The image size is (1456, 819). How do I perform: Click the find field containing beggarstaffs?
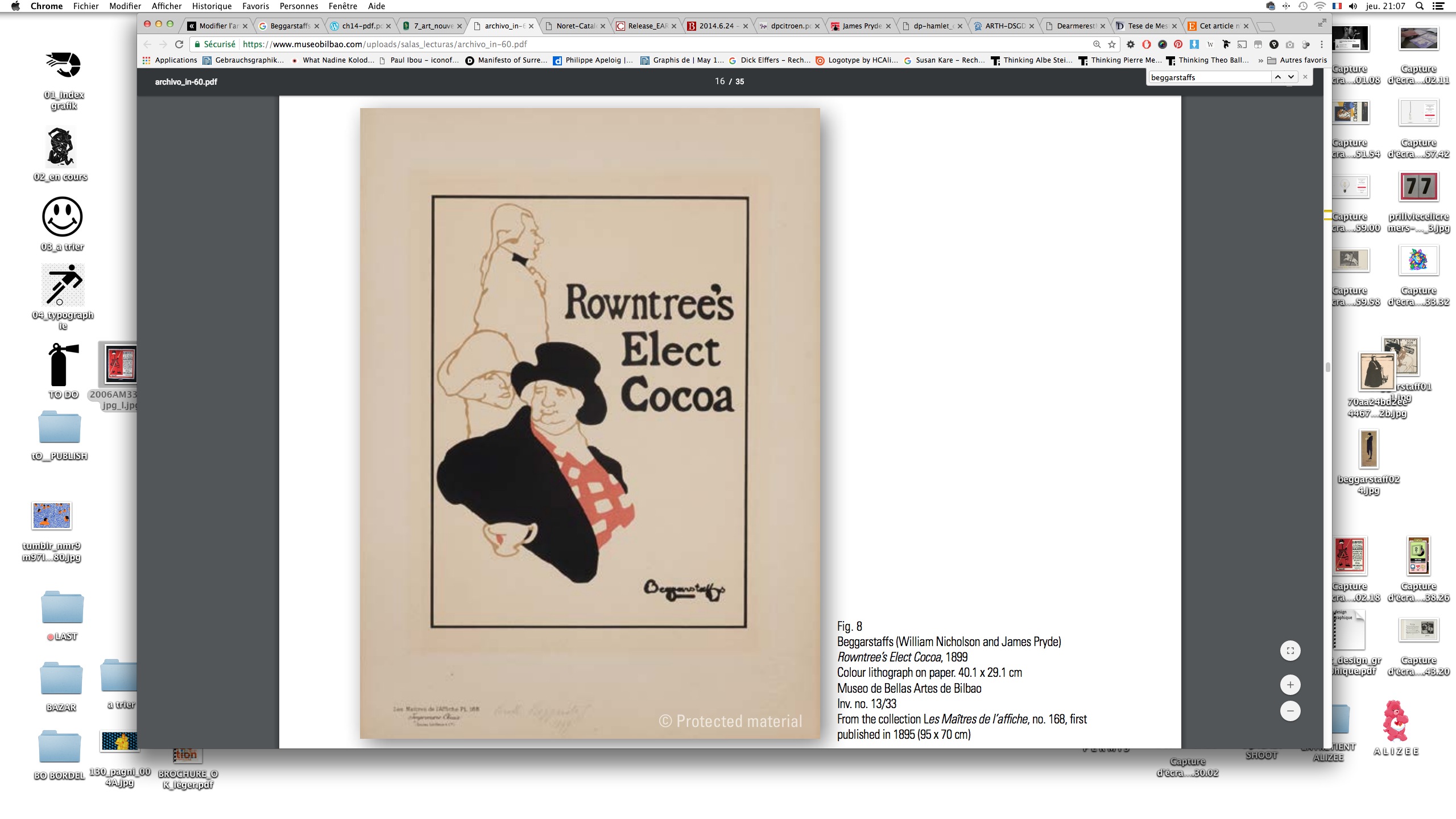coord(1209,77)
